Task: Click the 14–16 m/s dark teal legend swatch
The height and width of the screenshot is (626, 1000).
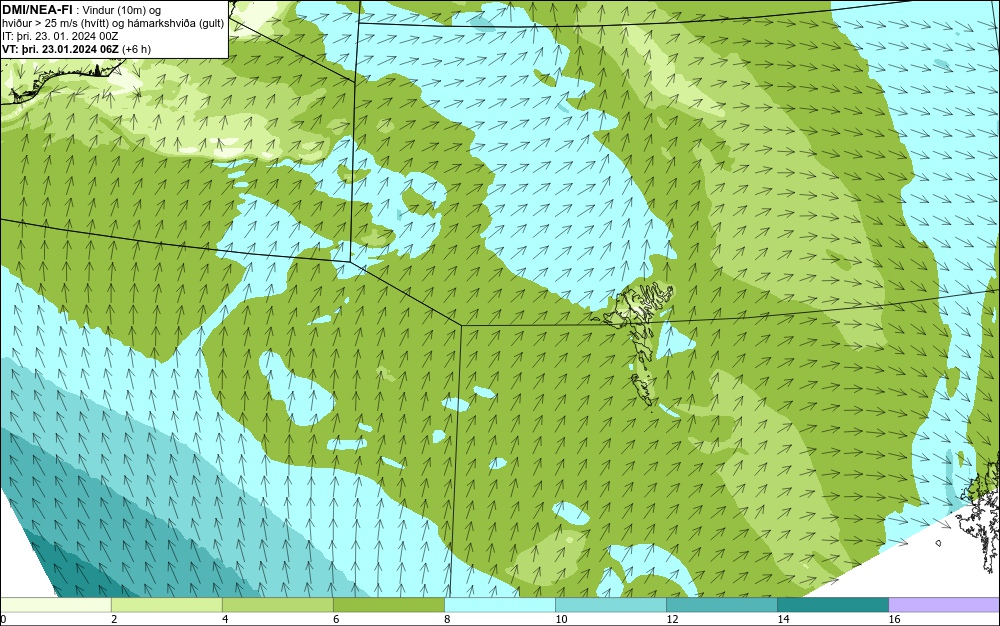Action: coord(832,604)
